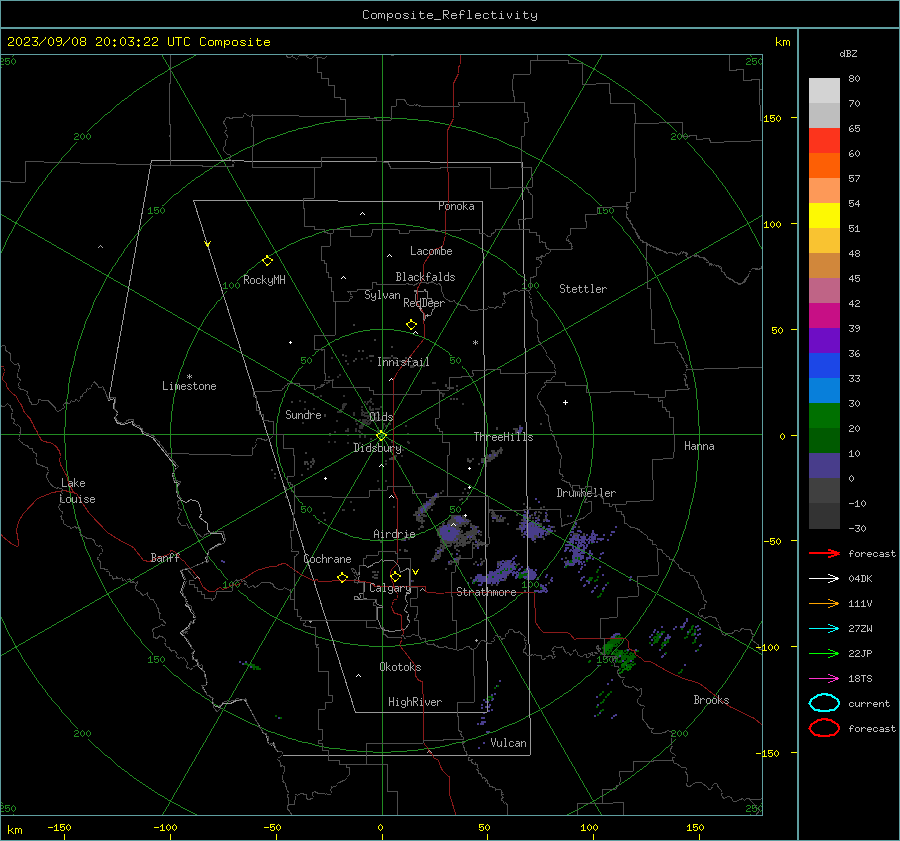Select the radar site marker at Didsbury
This screenshot has height=841, width=900.
click(x=382, y=436)
